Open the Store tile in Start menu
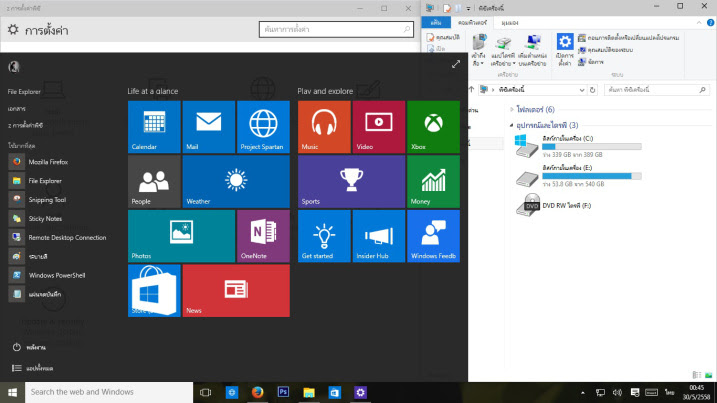717x403 pixels. [154, 290]
